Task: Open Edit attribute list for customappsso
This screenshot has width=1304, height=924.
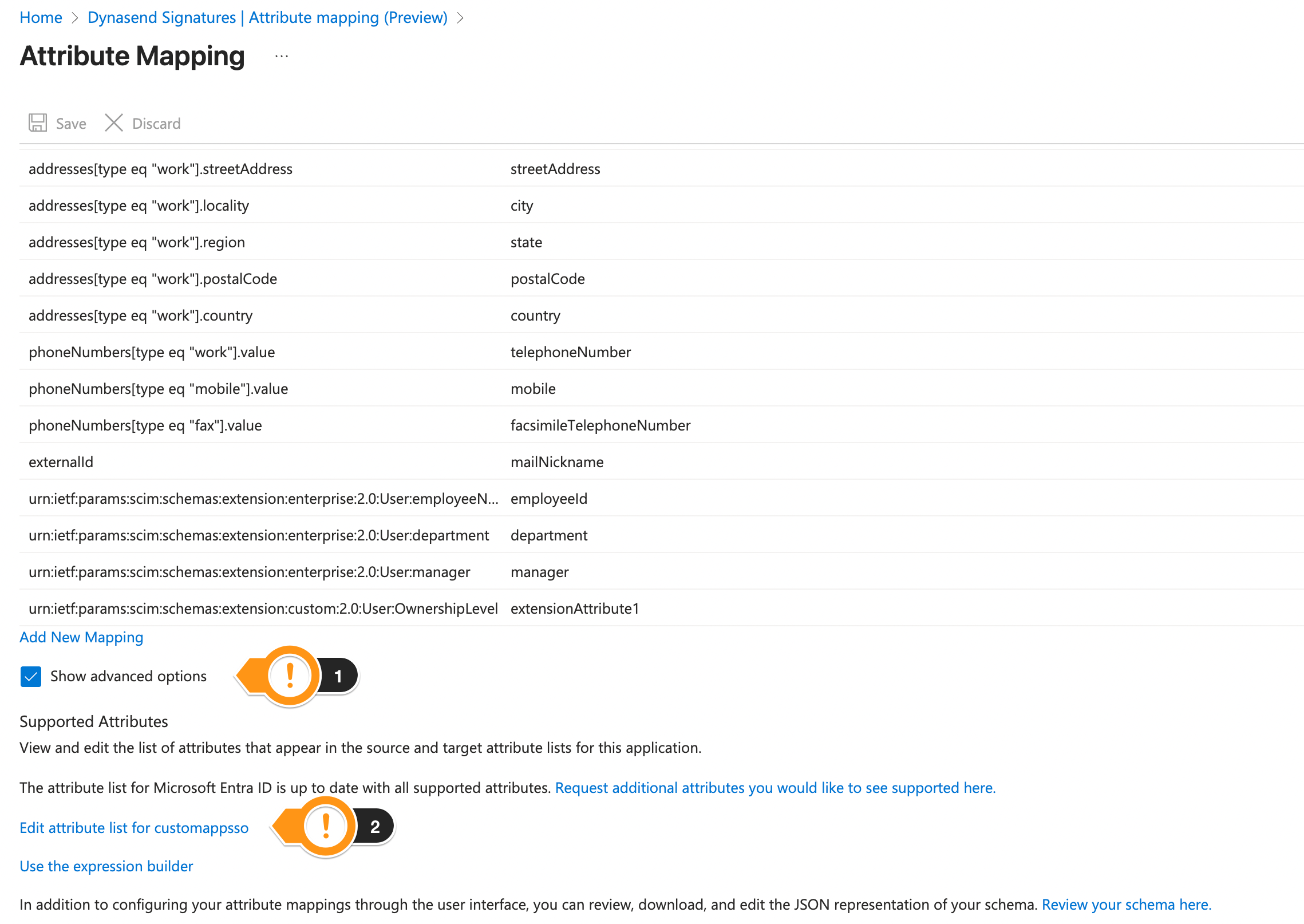Action: pos(133,827)
